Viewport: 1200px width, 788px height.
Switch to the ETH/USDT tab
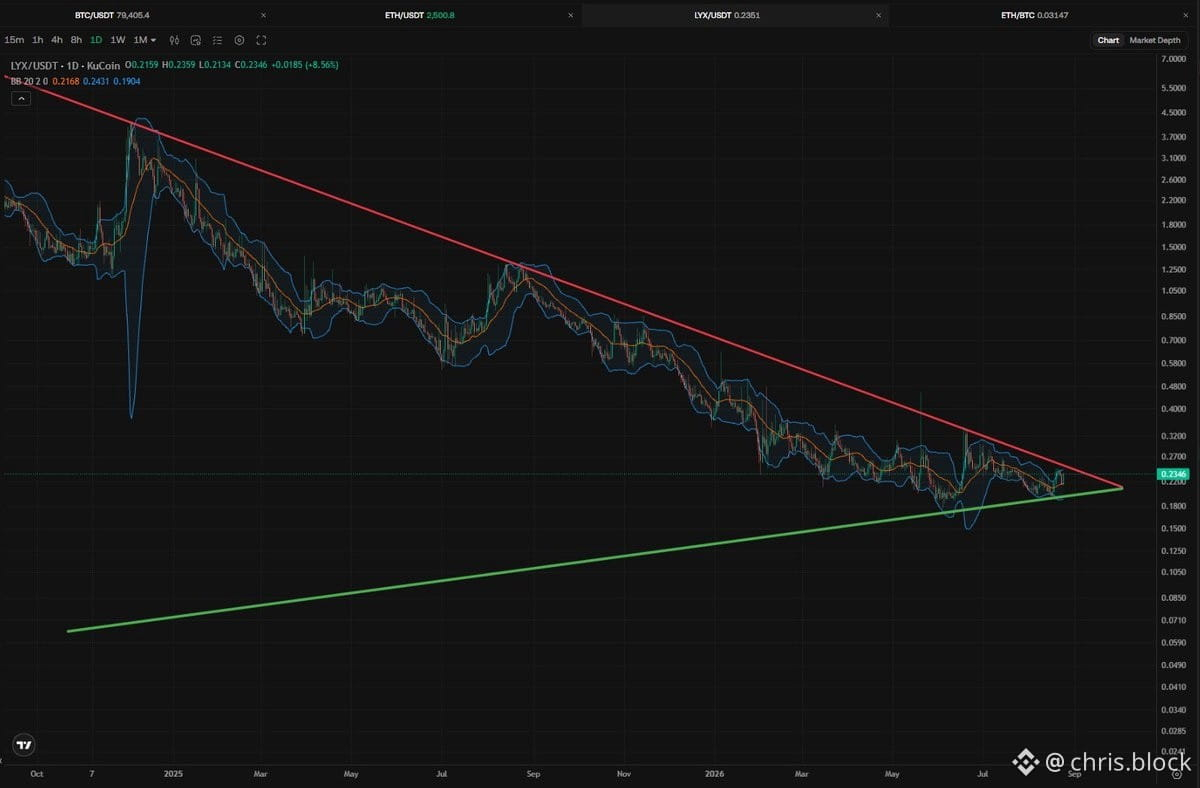pos(420,15)
